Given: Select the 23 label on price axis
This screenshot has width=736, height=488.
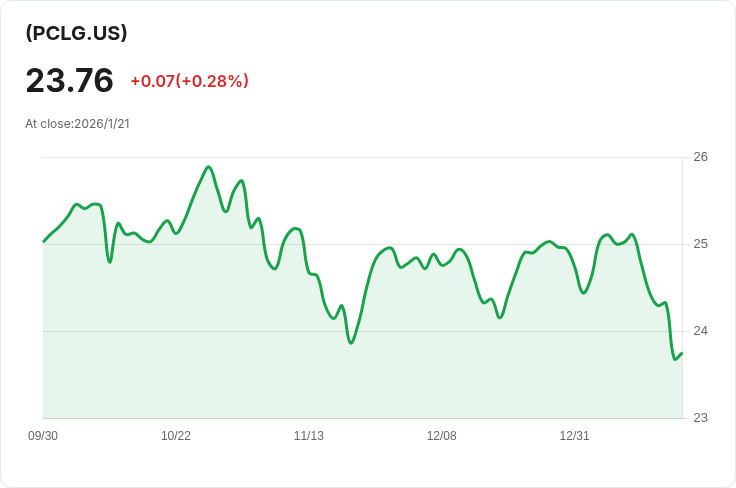Looking at the screenshot, I should (x=700, y=418).
